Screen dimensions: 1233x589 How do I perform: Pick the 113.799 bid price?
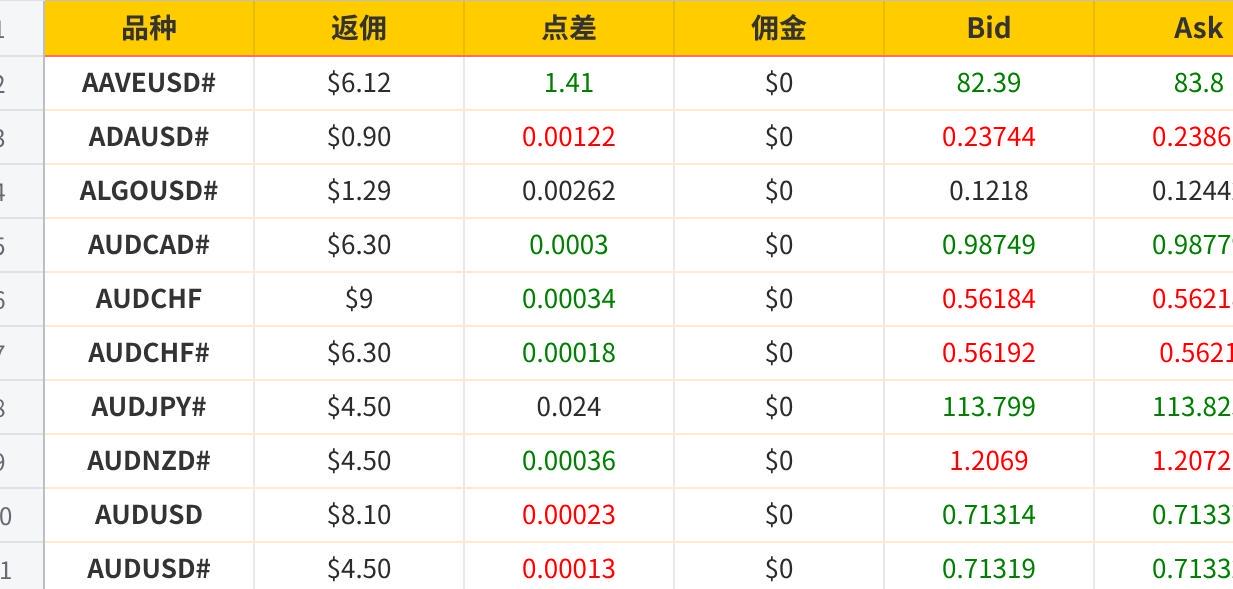tap(989, 407)
